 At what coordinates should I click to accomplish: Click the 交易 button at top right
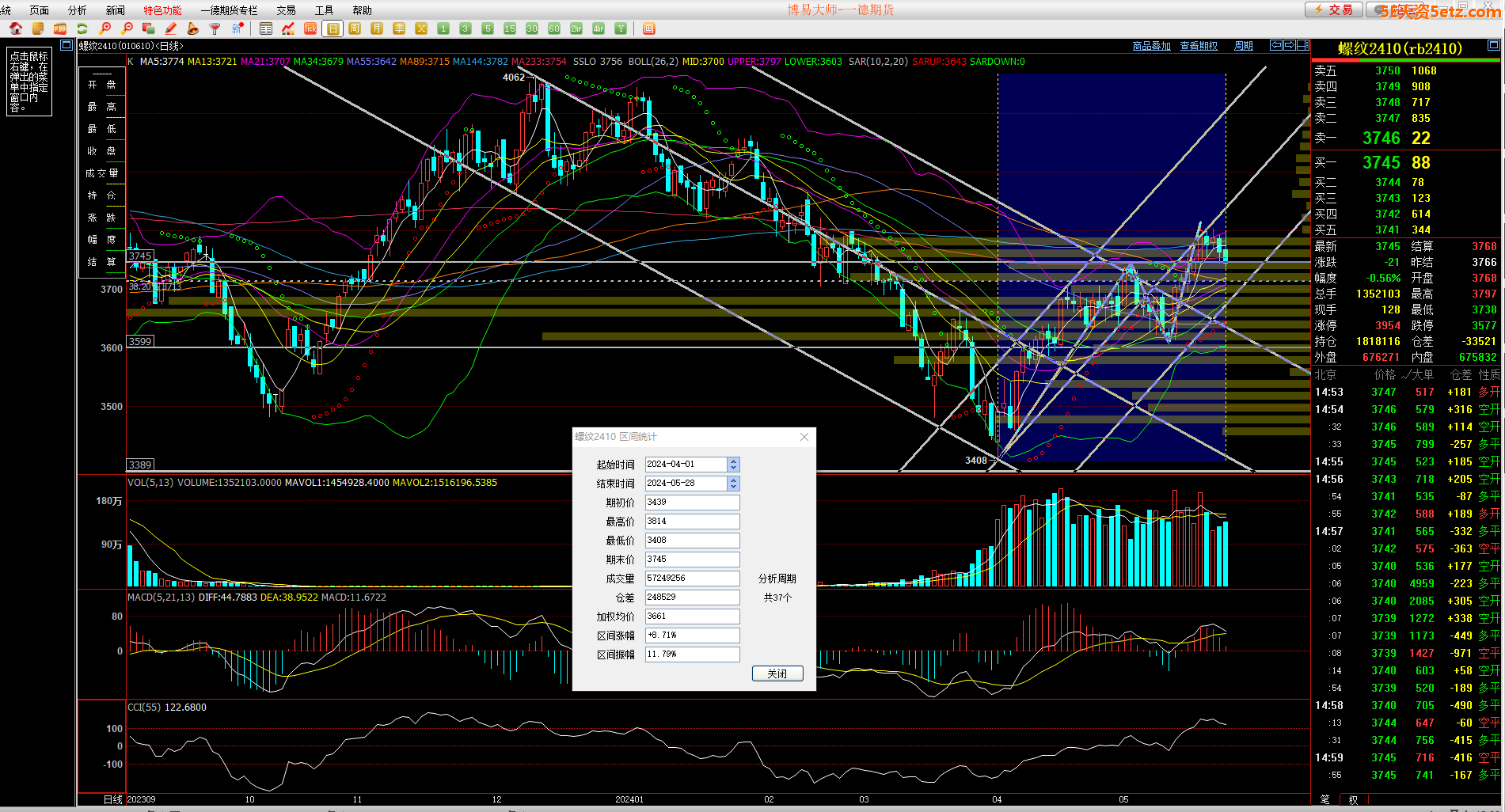point(1334,9)
